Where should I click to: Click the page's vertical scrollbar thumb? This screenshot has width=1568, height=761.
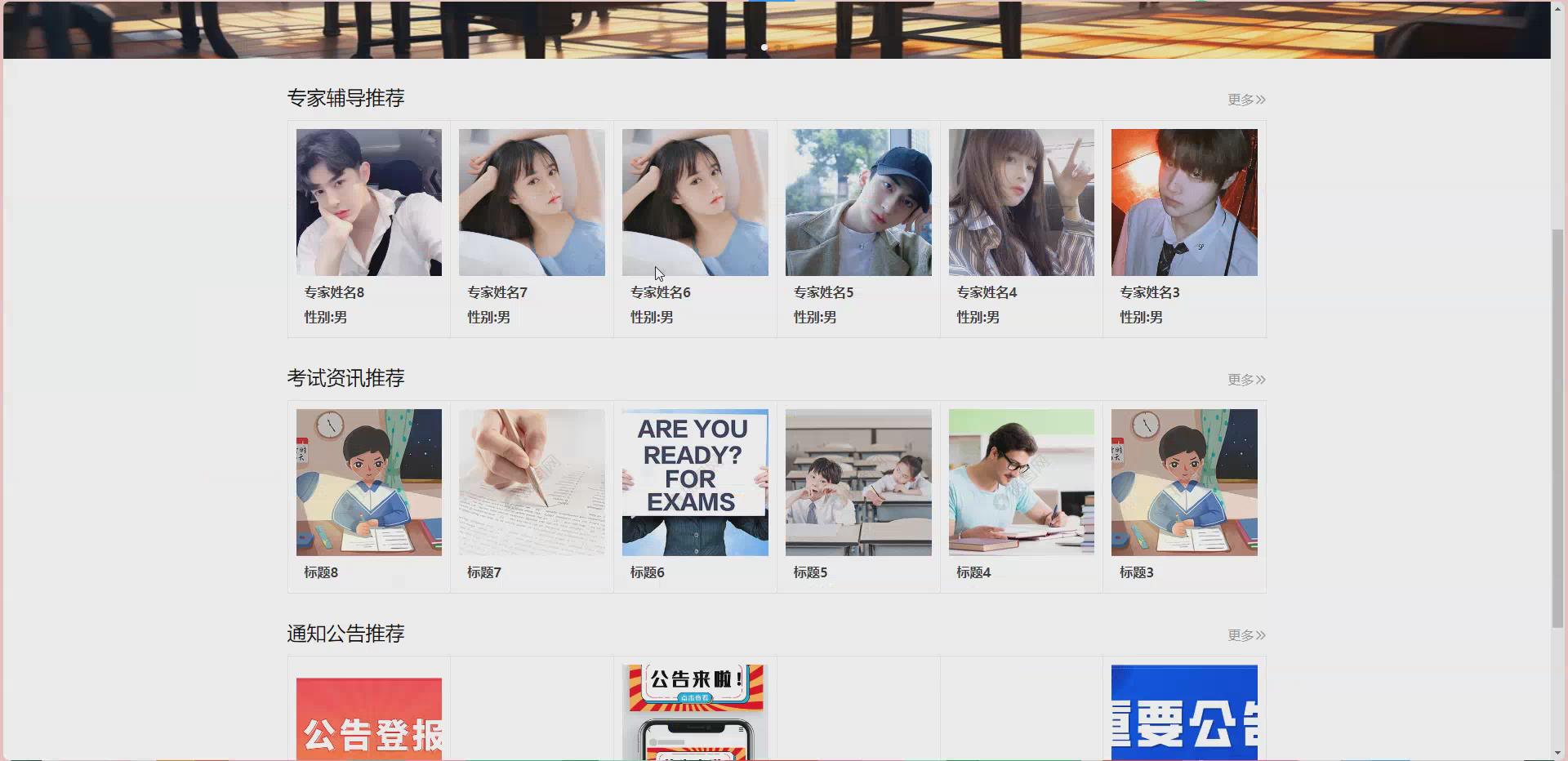tap(1558, 429)
